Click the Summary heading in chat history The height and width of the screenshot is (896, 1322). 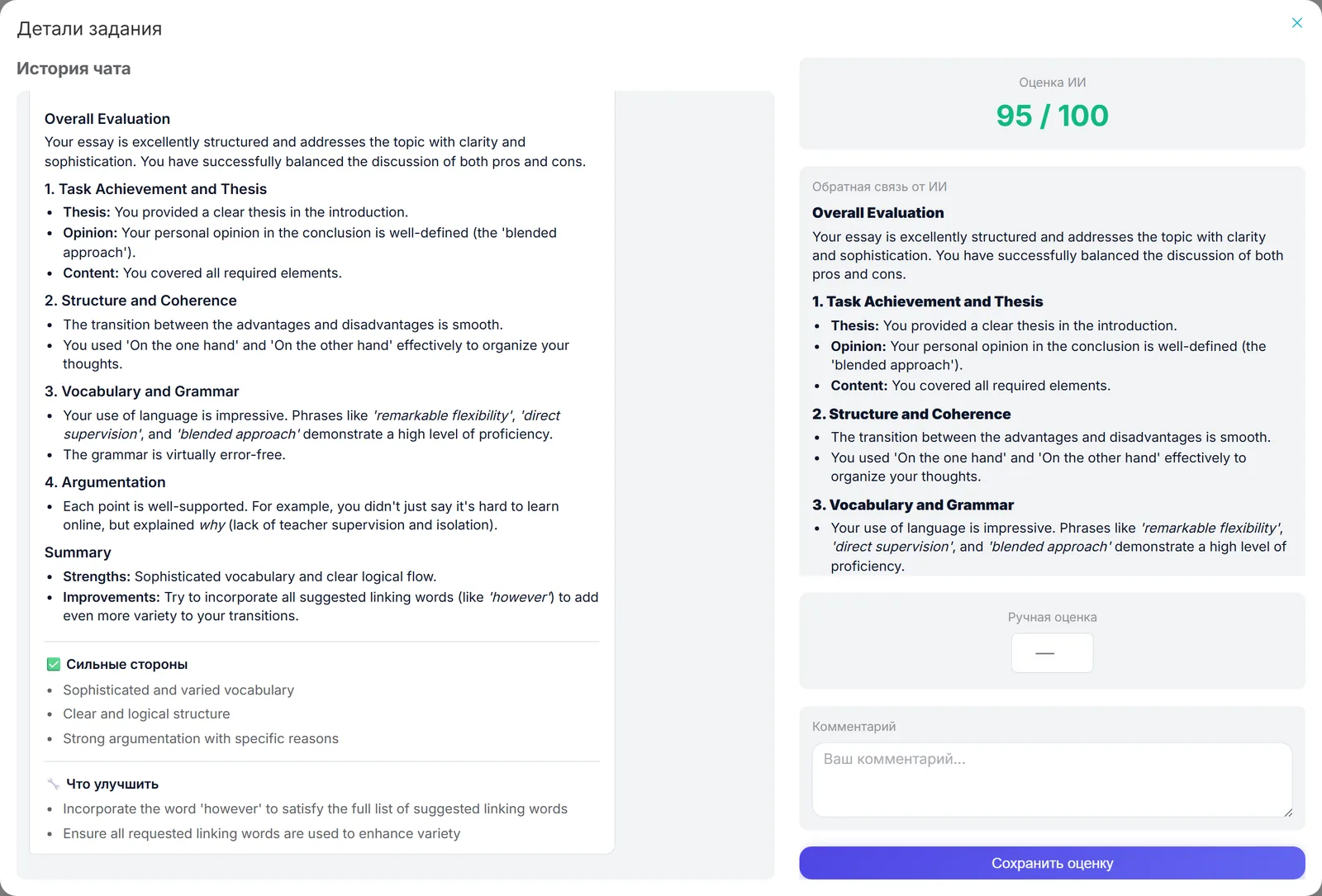(x=78, y=552)
